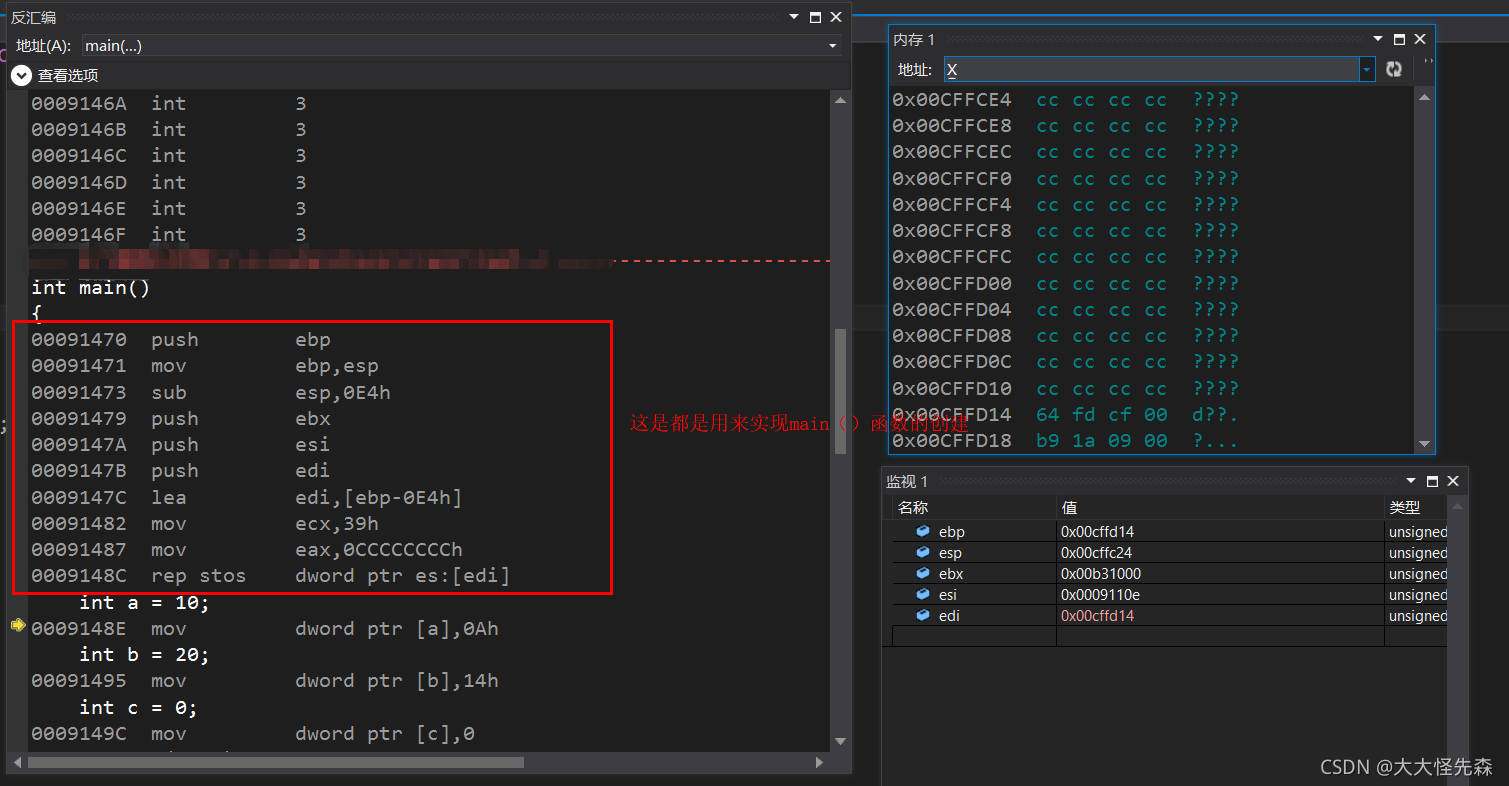Click the Memory 1 address input field

pyautogui.click(x=1150, y=69)
